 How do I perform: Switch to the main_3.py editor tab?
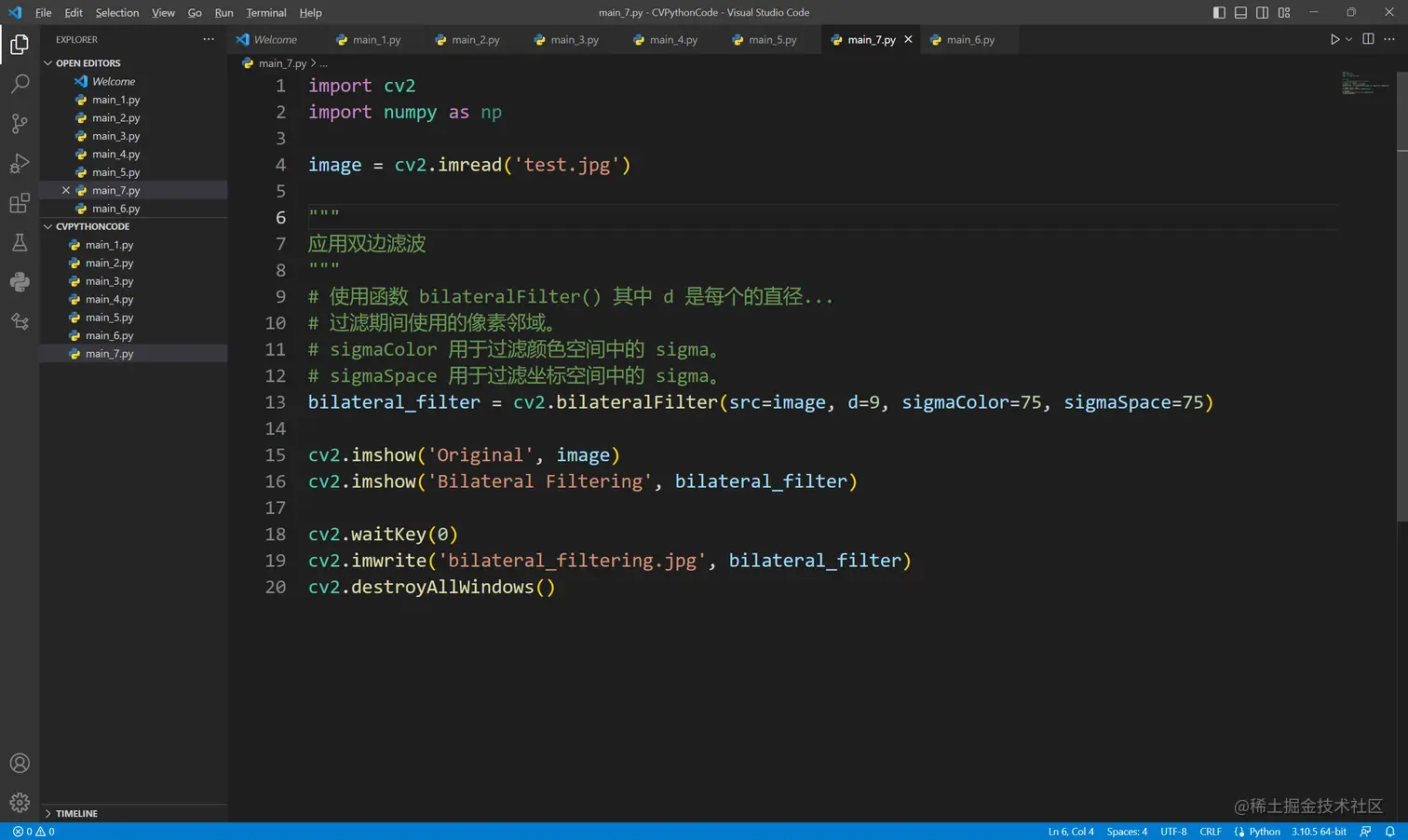coord(575,39)
